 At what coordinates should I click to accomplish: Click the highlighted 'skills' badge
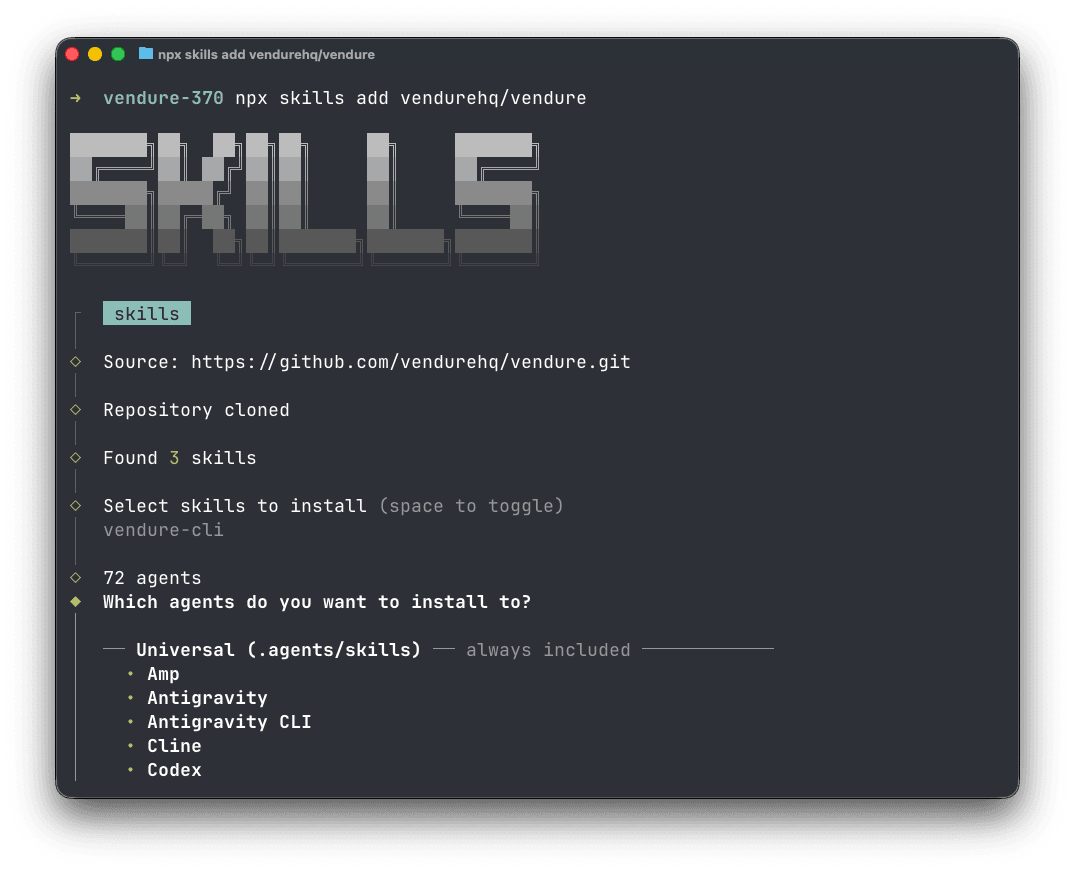[147, 313]
